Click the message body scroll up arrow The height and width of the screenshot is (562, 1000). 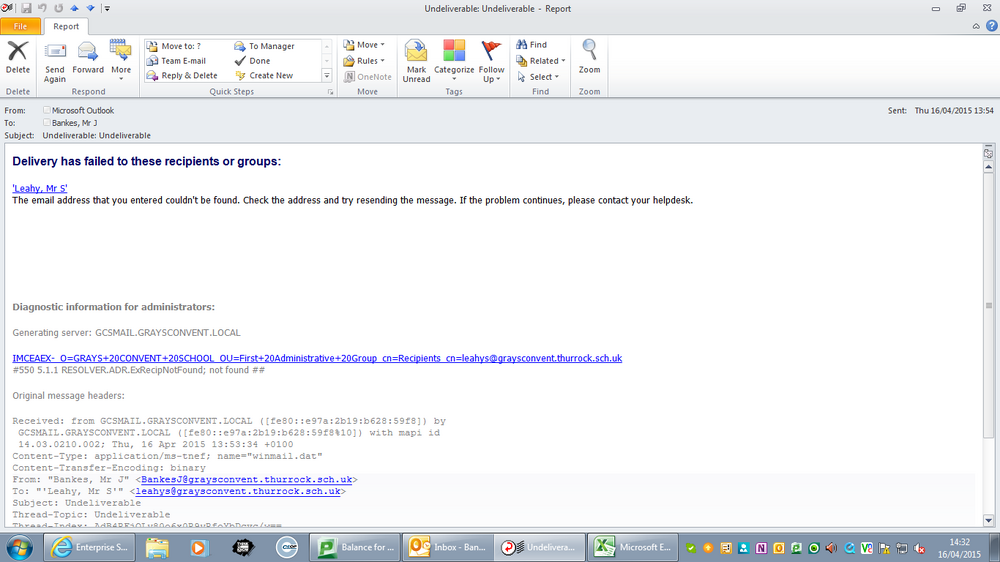point(989,167)
